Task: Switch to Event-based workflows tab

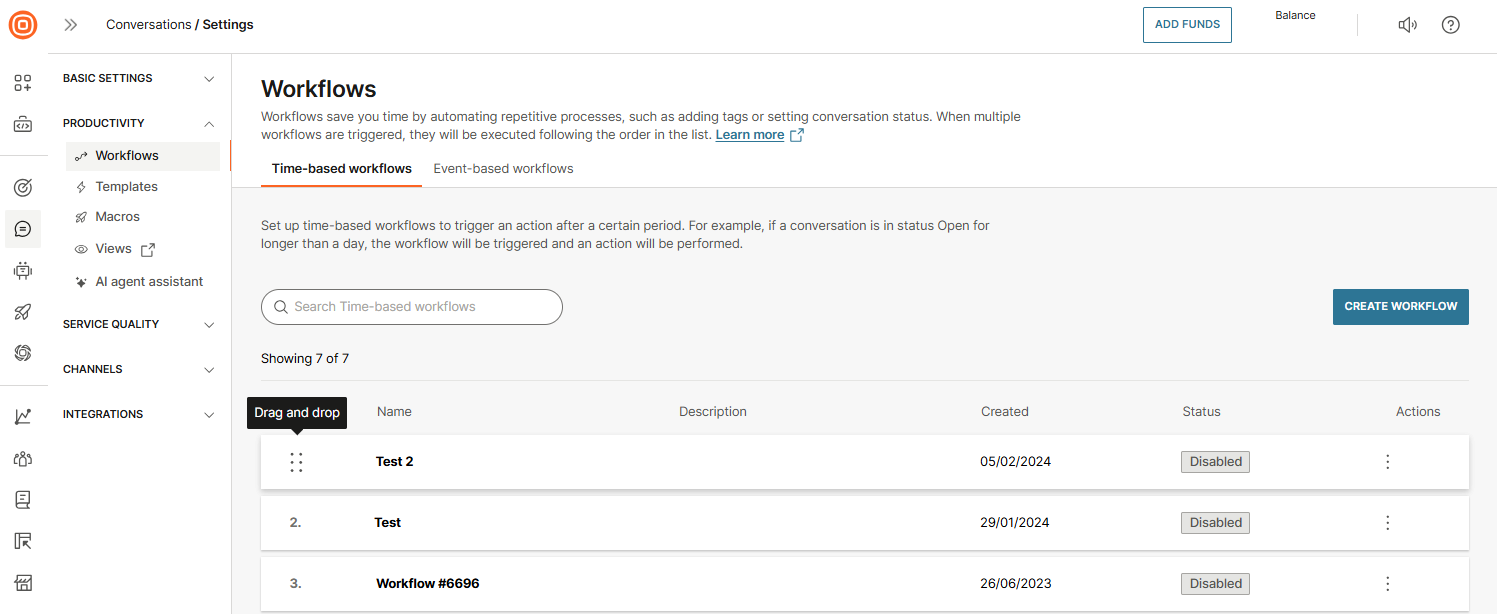Action: (503, 169)
